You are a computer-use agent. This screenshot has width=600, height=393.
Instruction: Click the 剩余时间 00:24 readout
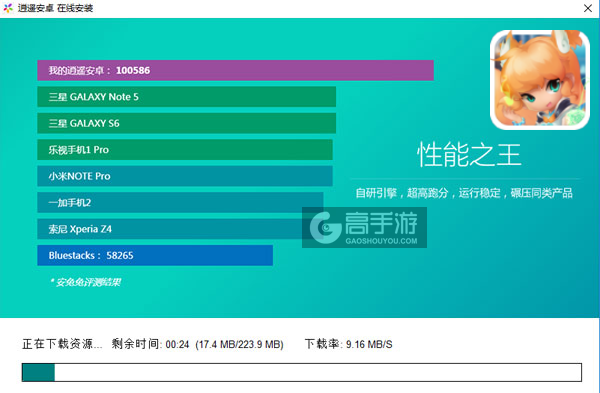pyautogui.click(x=150, y=344)
